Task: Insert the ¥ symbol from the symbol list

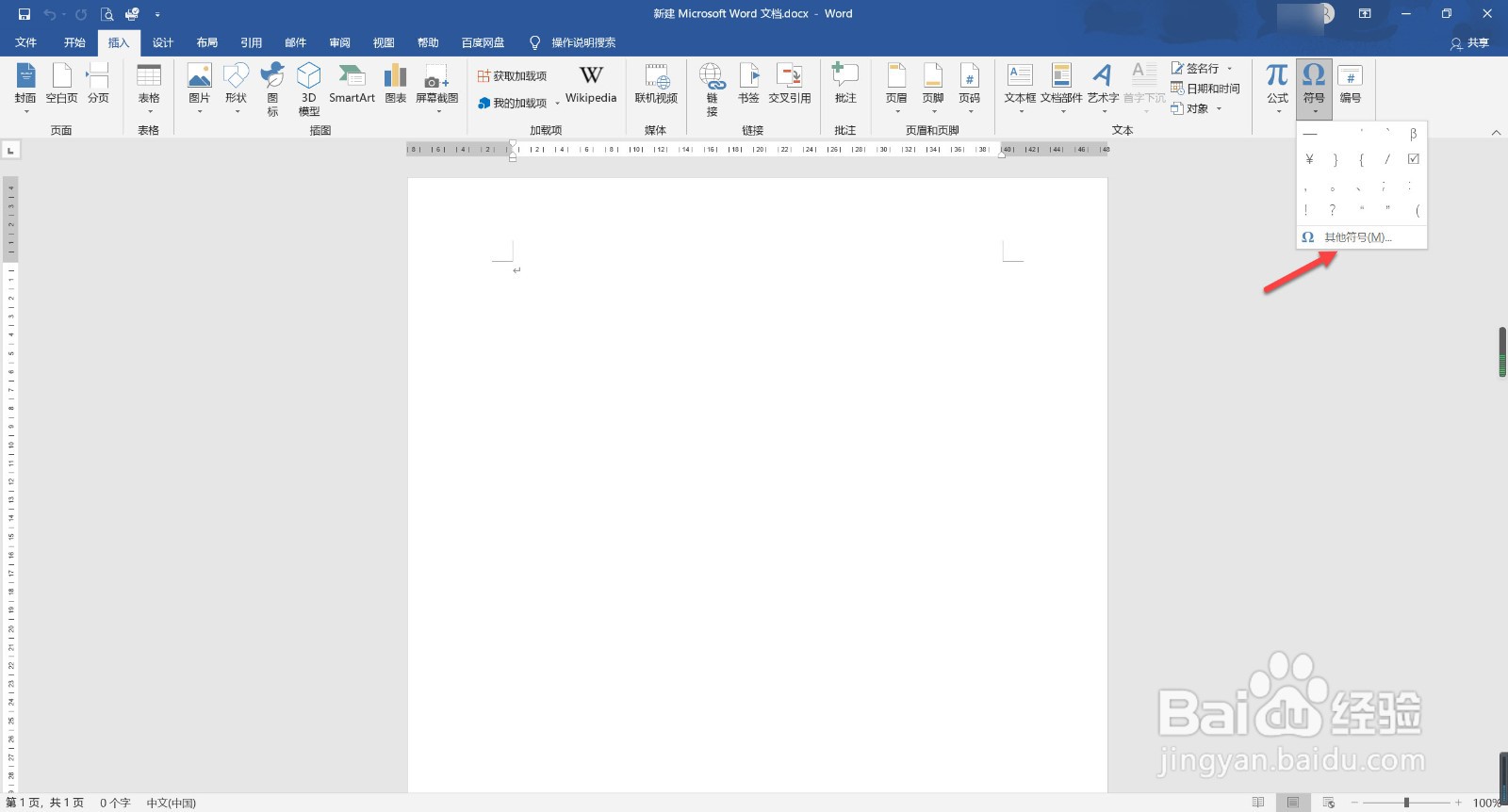Action: [1309, 159]
